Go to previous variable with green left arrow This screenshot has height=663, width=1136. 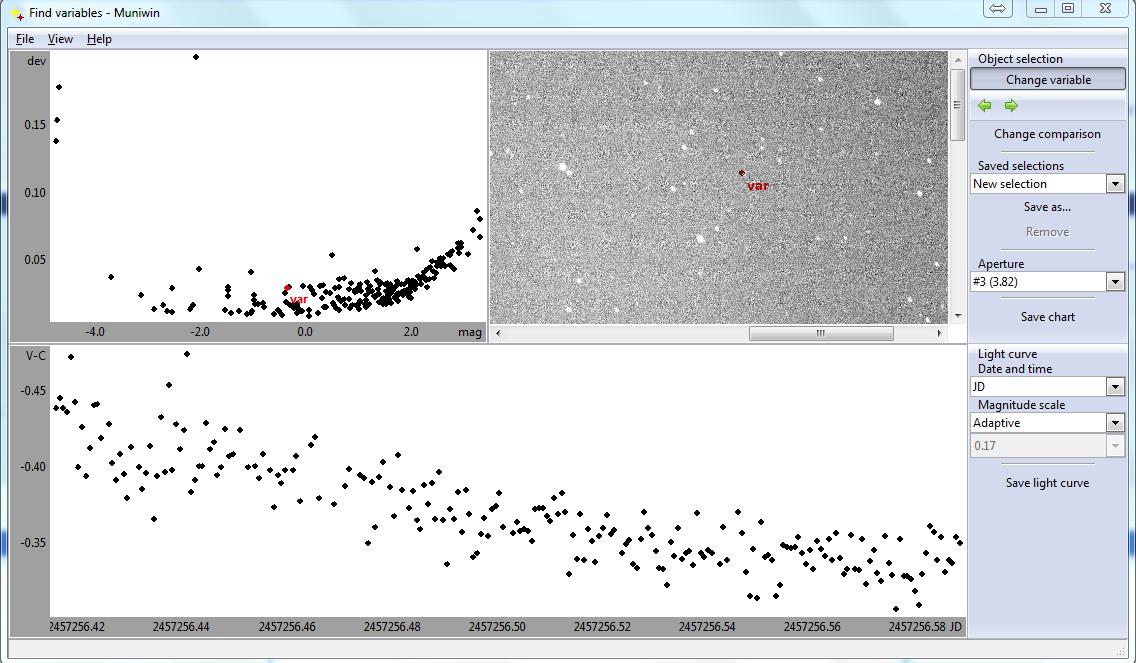coord(985,106)
